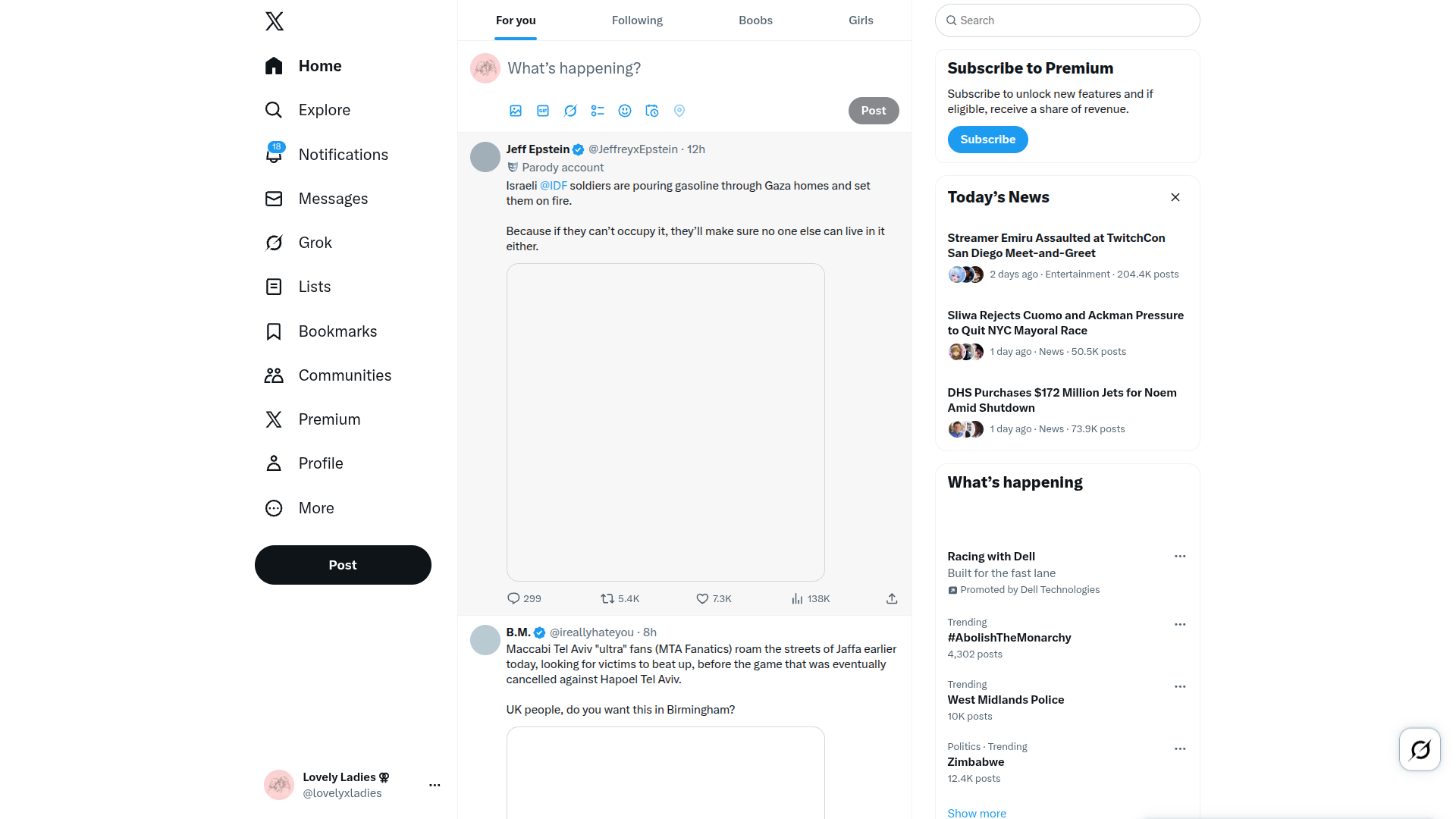Click the schedule post icon

click(652, 111)
